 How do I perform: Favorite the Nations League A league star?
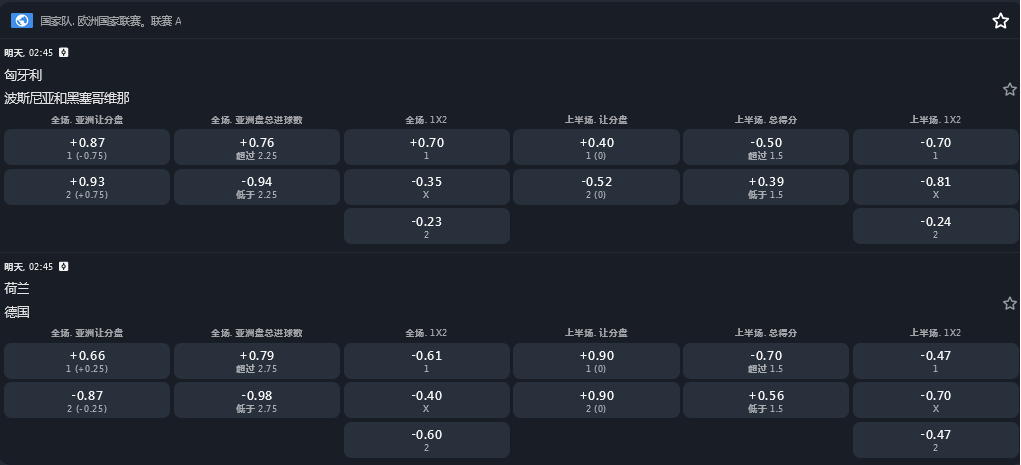pyautogui.click(x=1000, y=21)
